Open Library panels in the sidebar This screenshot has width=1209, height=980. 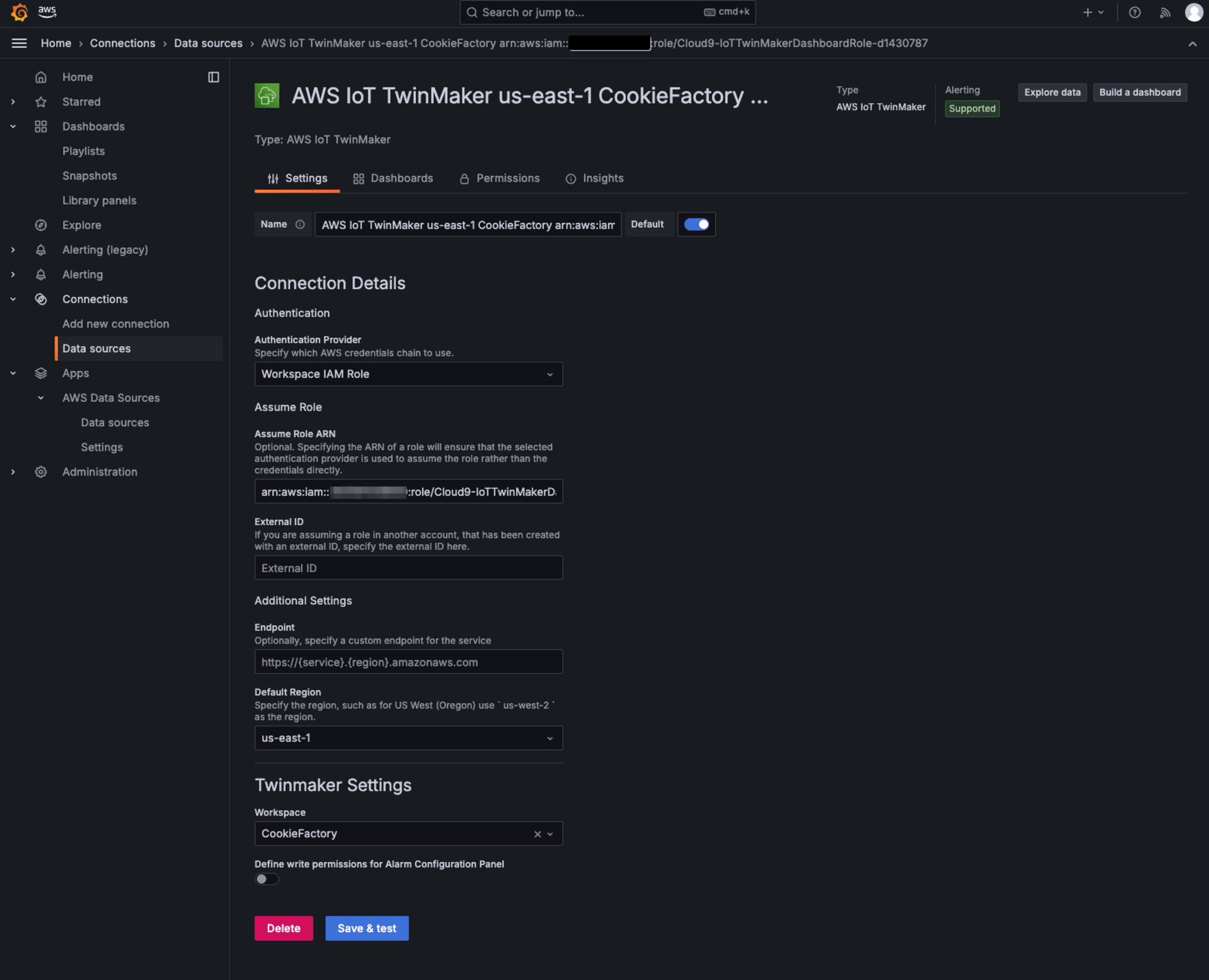coord(99,201)
